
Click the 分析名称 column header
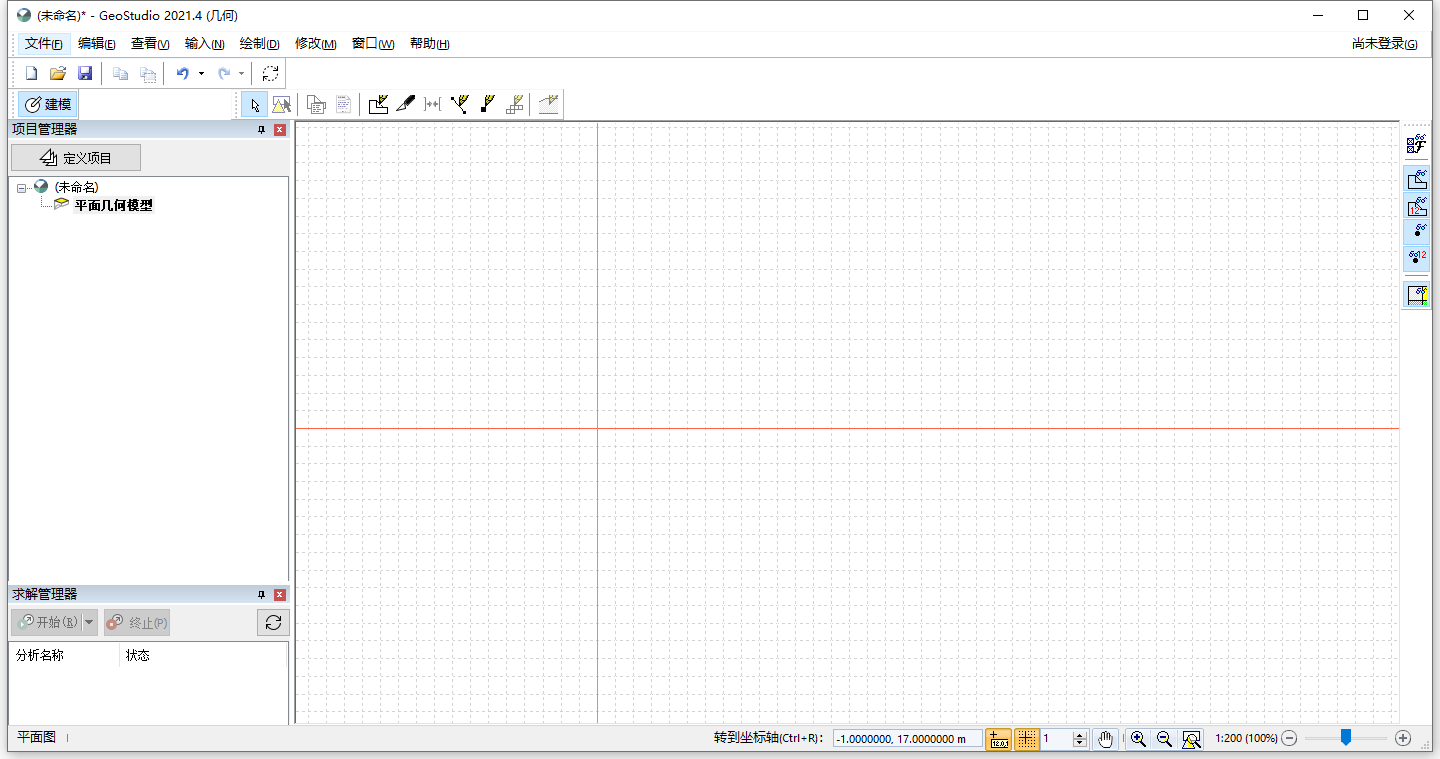pyautogui.click(x=64, y=656)
